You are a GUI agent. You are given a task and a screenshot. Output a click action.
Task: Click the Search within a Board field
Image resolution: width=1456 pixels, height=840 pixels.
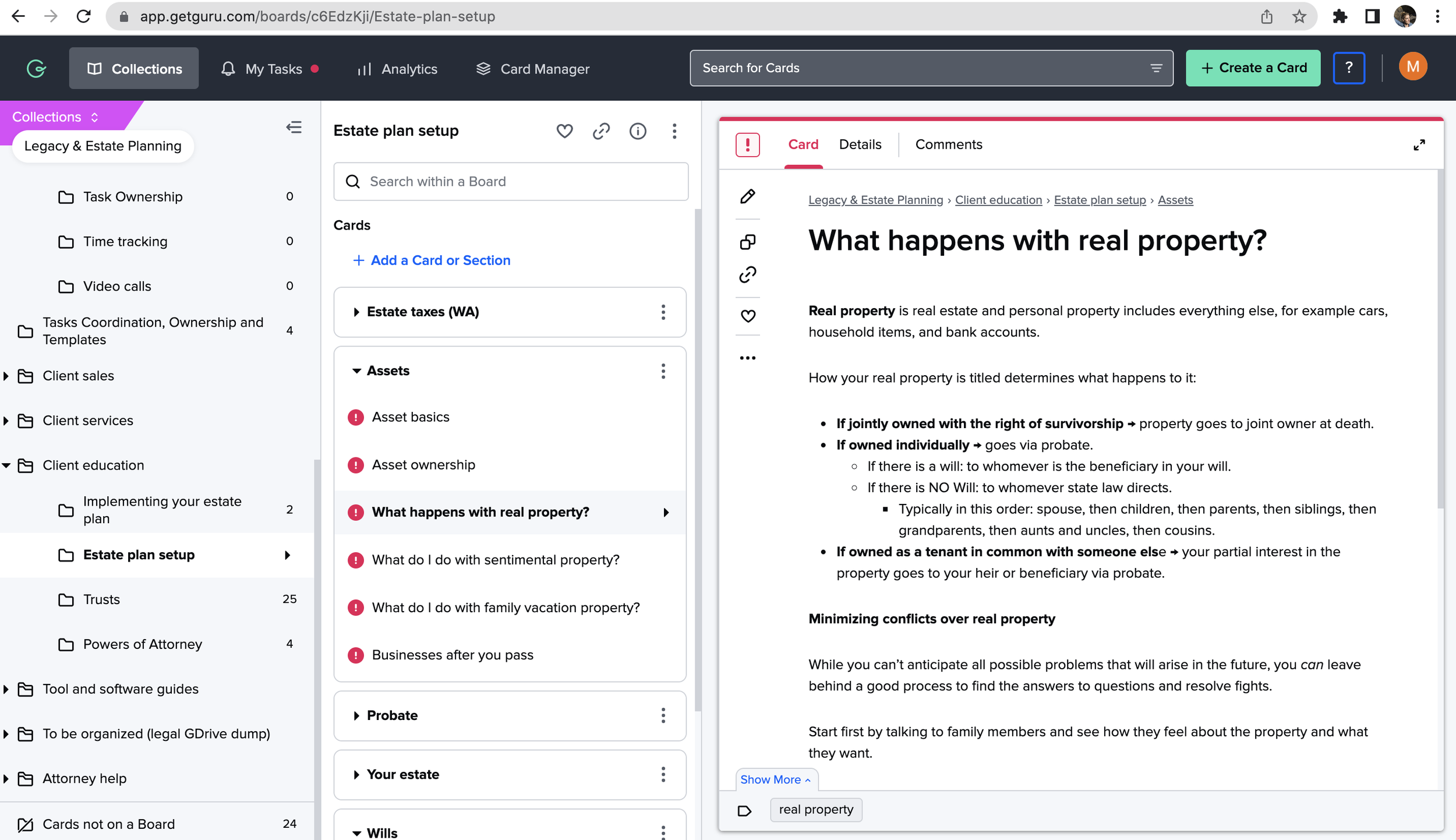click(x=511, y=182)
